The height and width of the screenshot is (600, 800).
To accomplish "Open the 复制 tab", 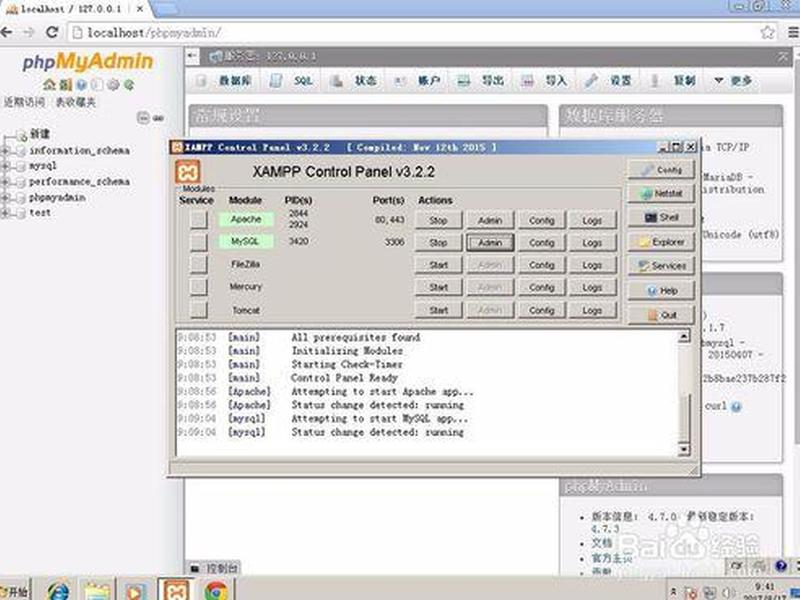I will [x=672, y=81].
